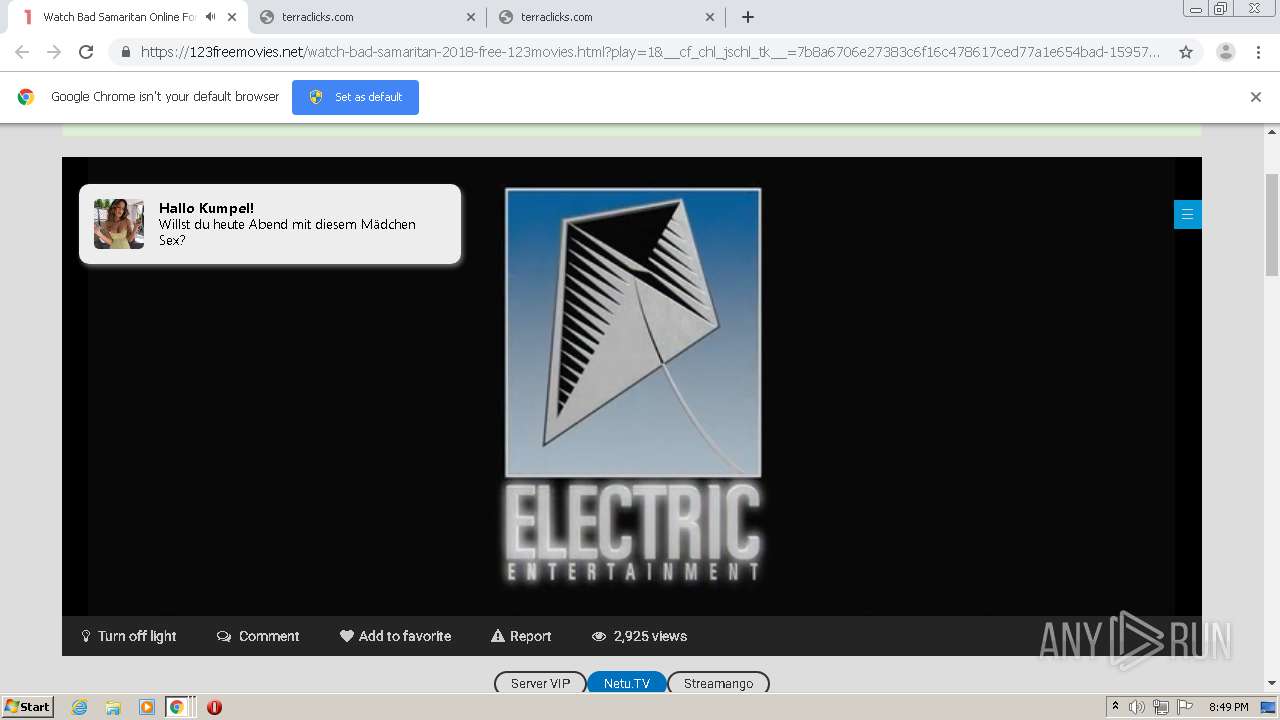1280x720 pixels.
Task: Click the girl's photo in the notification
Action: pos(119,223)
